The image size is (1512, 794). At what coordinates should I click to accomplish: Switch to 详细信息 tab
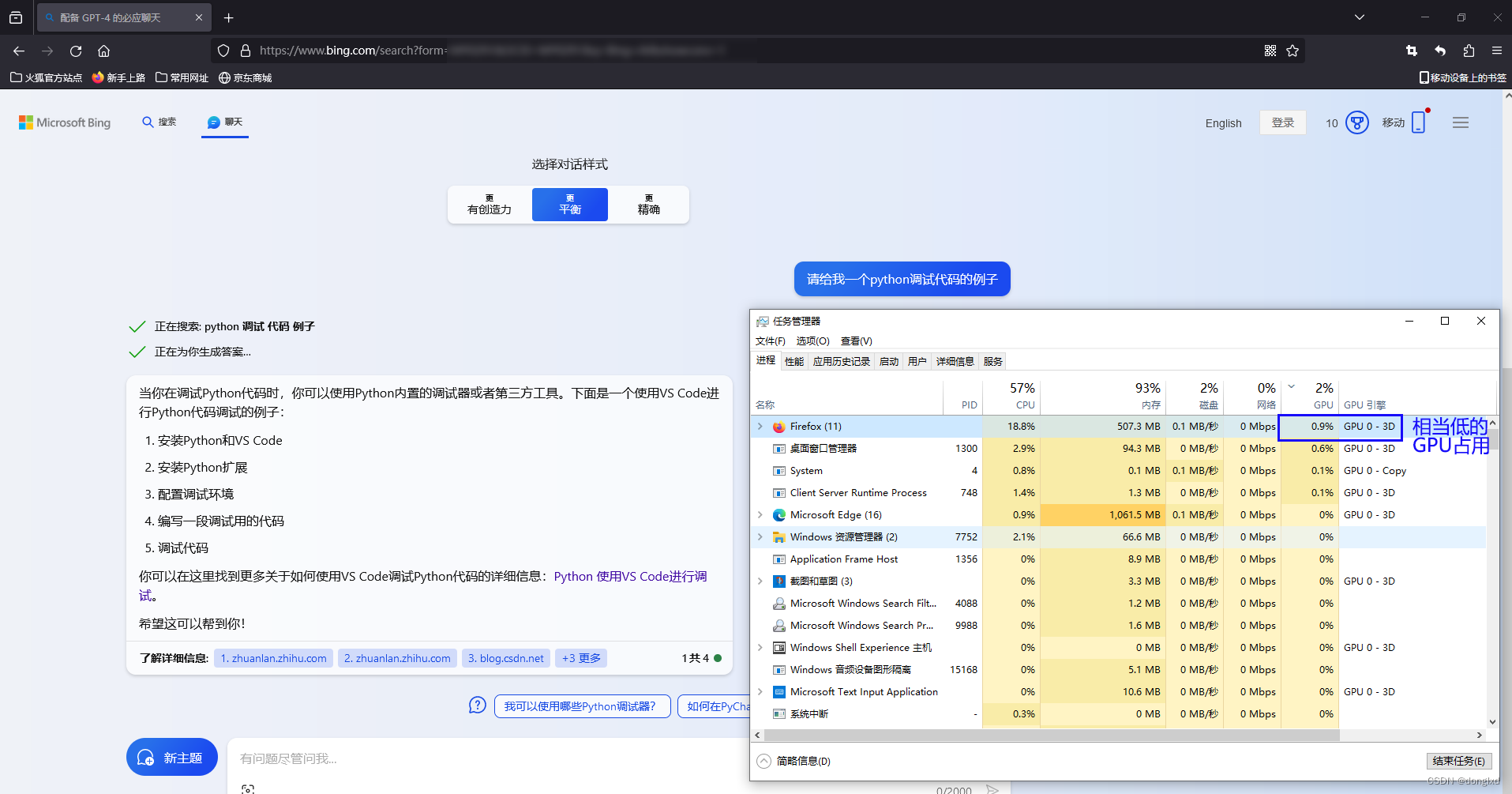[955, 362]
